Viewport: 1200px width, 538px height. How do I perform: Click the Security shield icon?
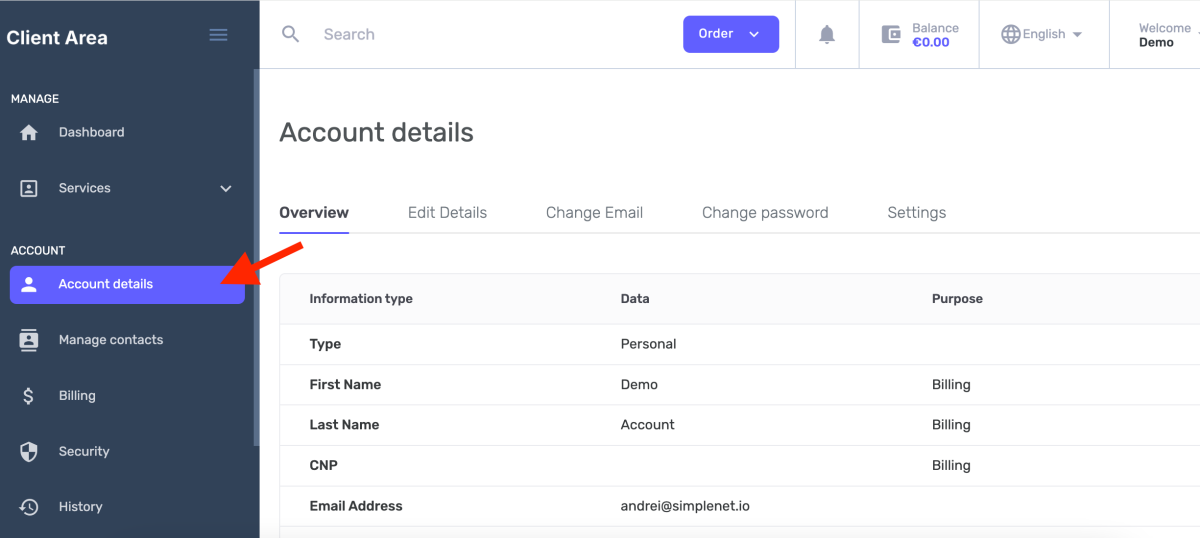tap(29, 452)
